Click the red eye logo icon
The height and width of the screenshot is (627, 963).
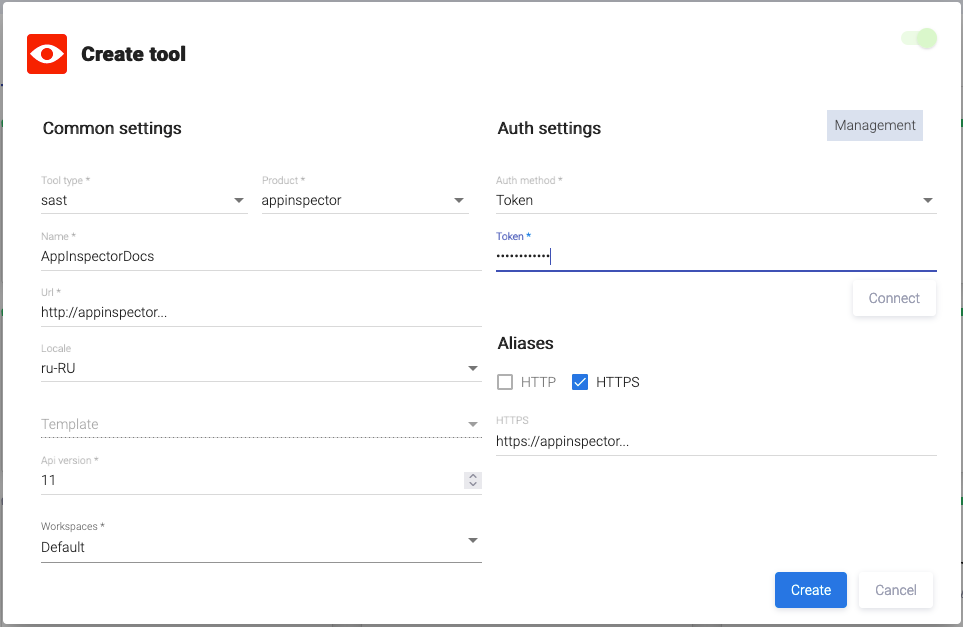[x=47, y=54]
